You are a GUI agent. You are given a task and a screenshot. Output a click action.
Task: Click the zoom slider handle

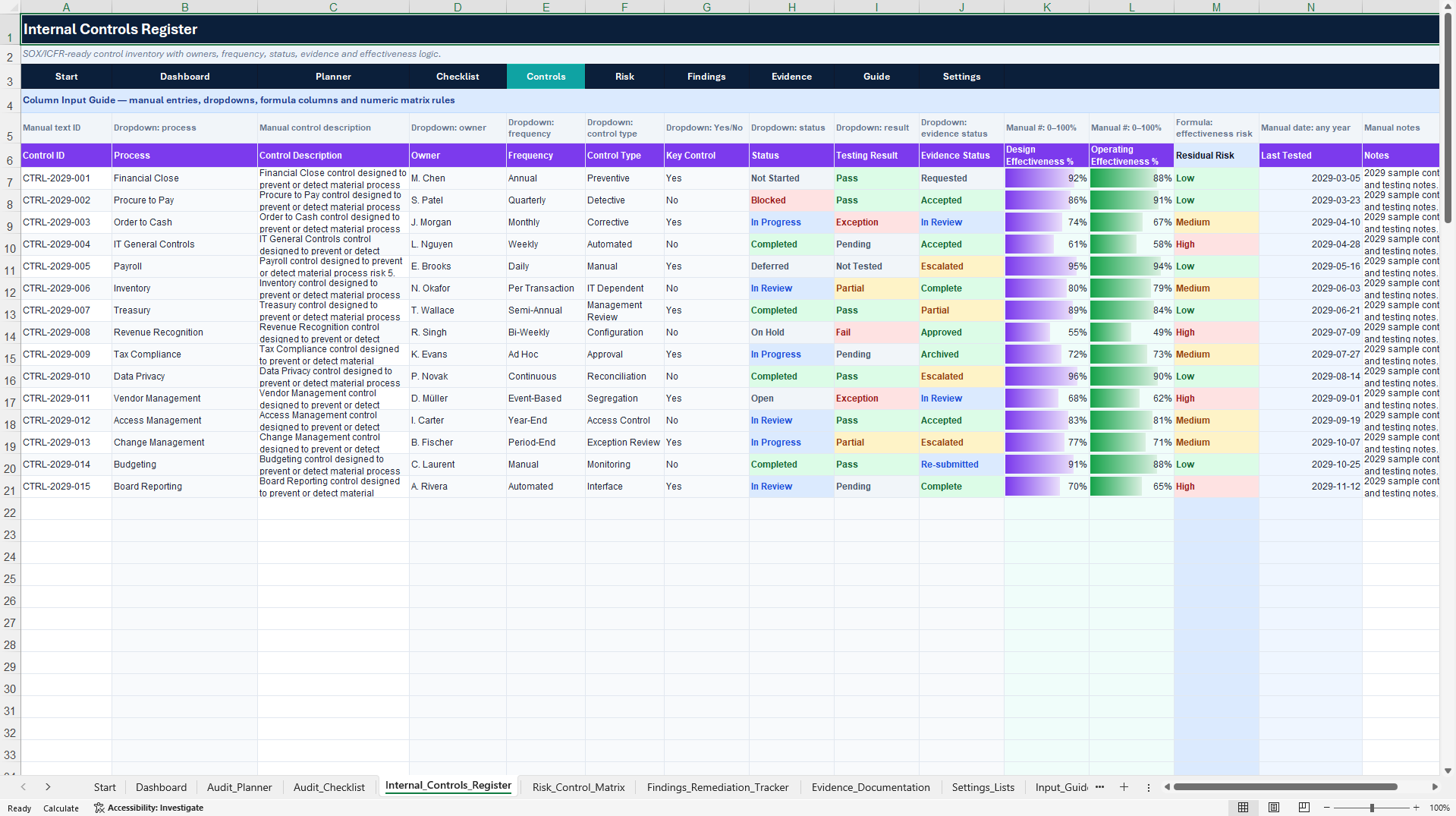[1372, 808]
